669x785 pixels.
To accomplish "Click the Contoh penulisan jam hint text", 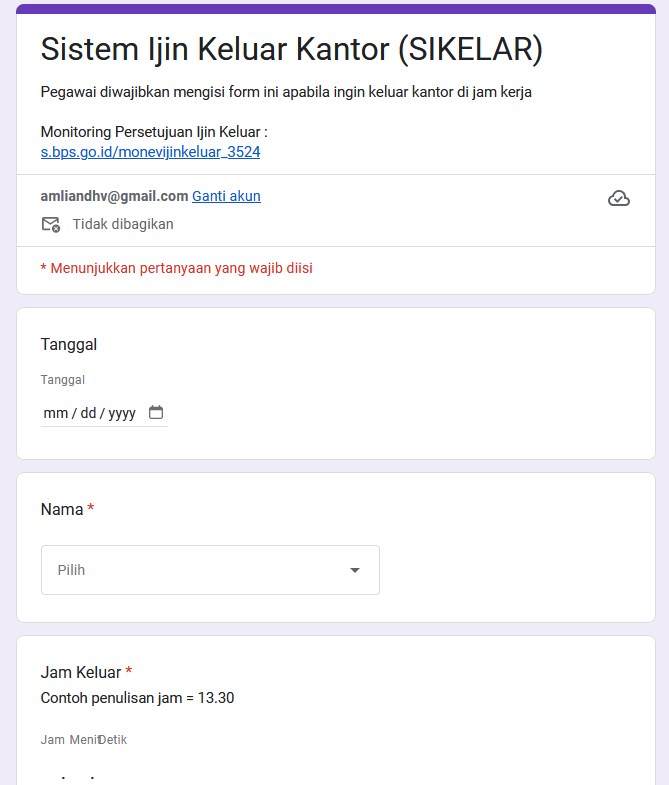I will point(137,698).
